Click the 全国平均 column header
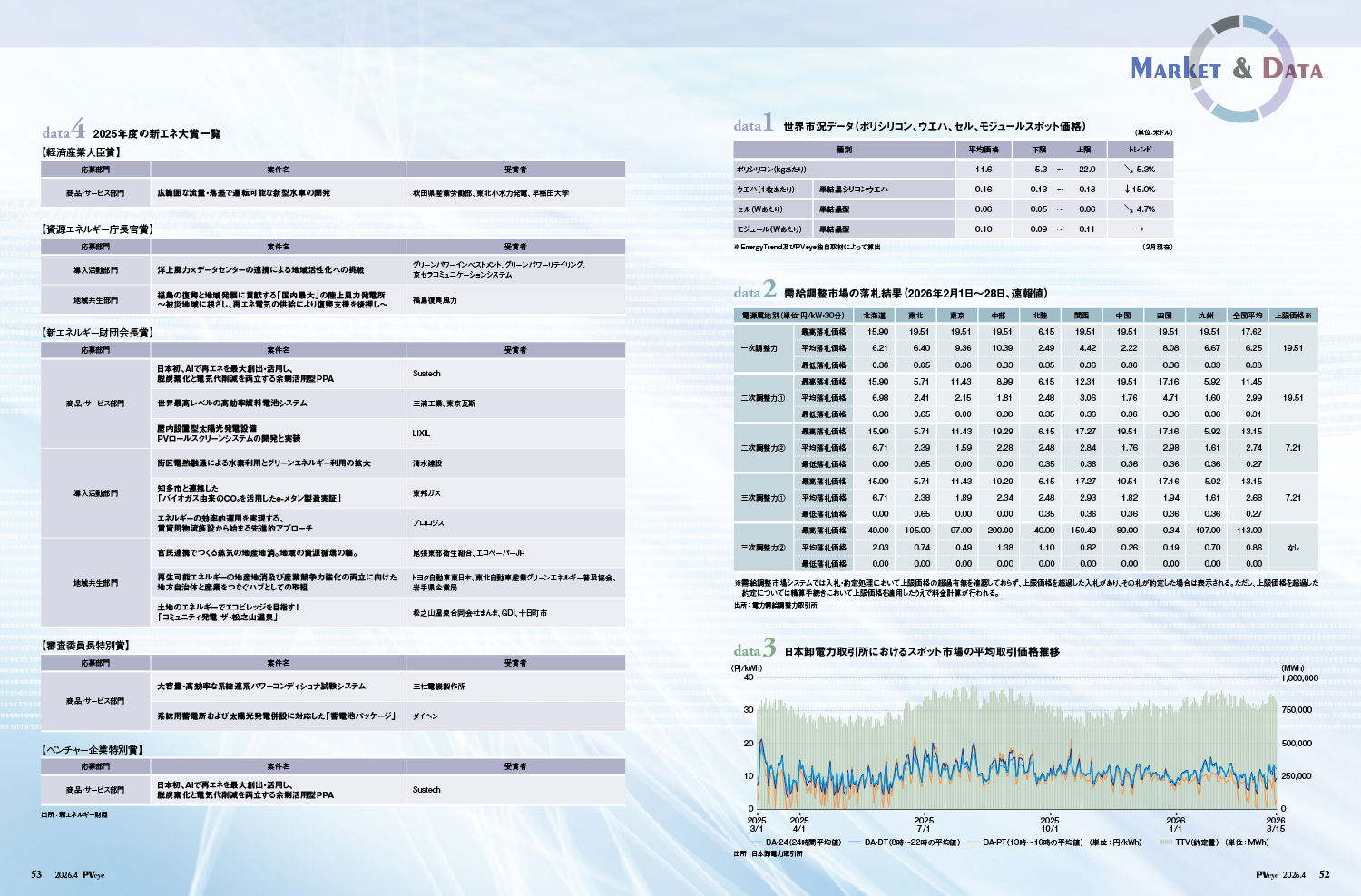 (x=1248, y=316)
